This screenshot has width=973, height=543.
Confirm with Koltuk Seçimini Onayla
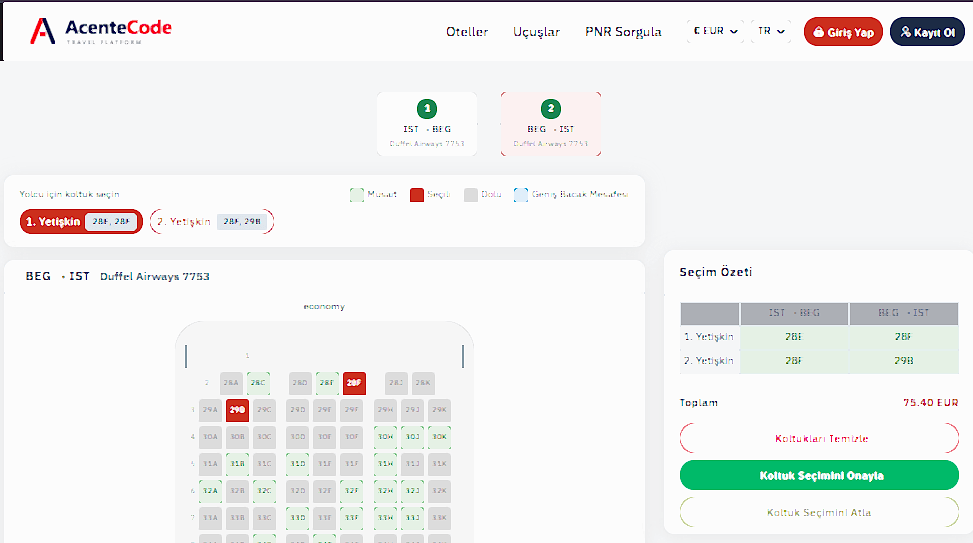[819, 475]
